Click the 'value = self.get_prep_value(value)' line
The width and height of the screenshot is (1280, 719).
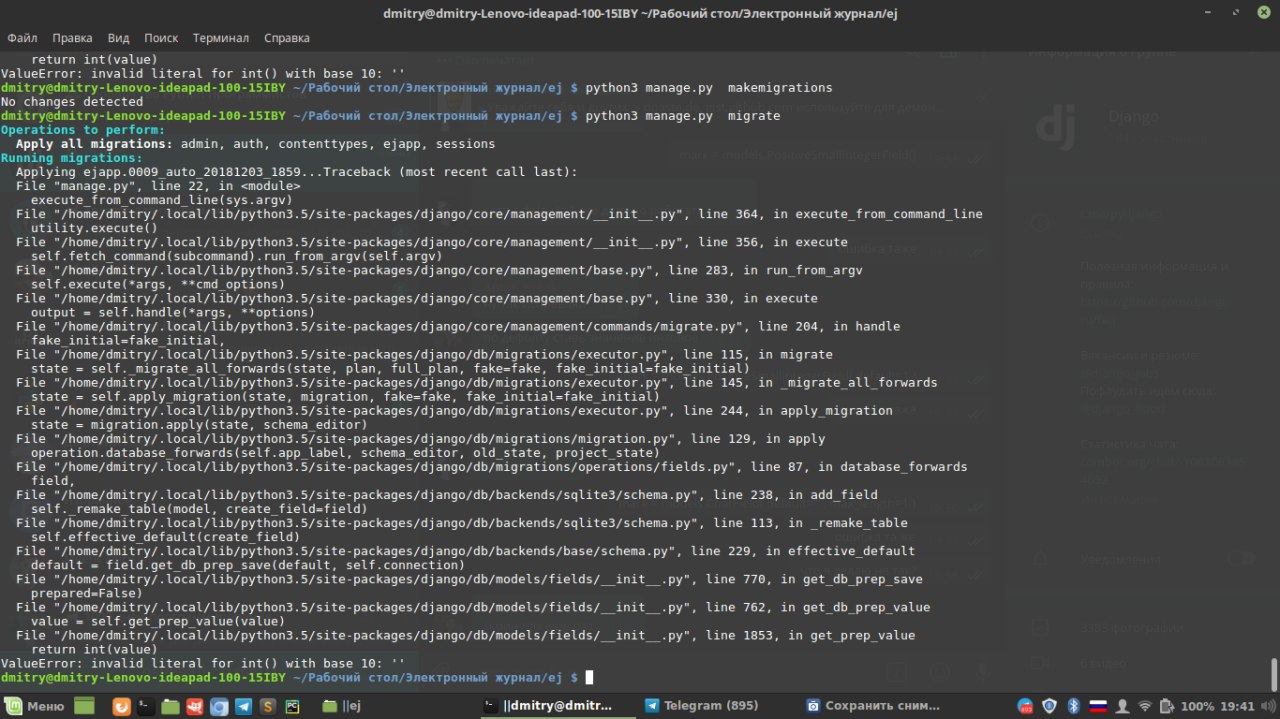tap(158, 620)
